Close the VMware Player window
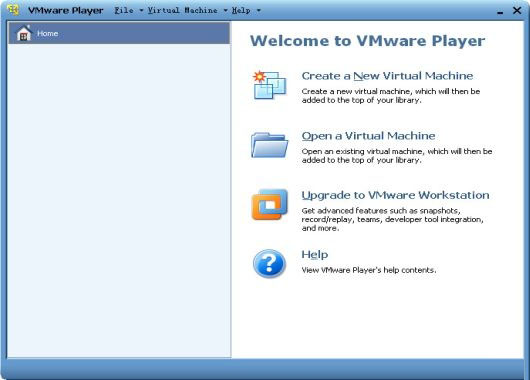 click(x=517, y=10)
